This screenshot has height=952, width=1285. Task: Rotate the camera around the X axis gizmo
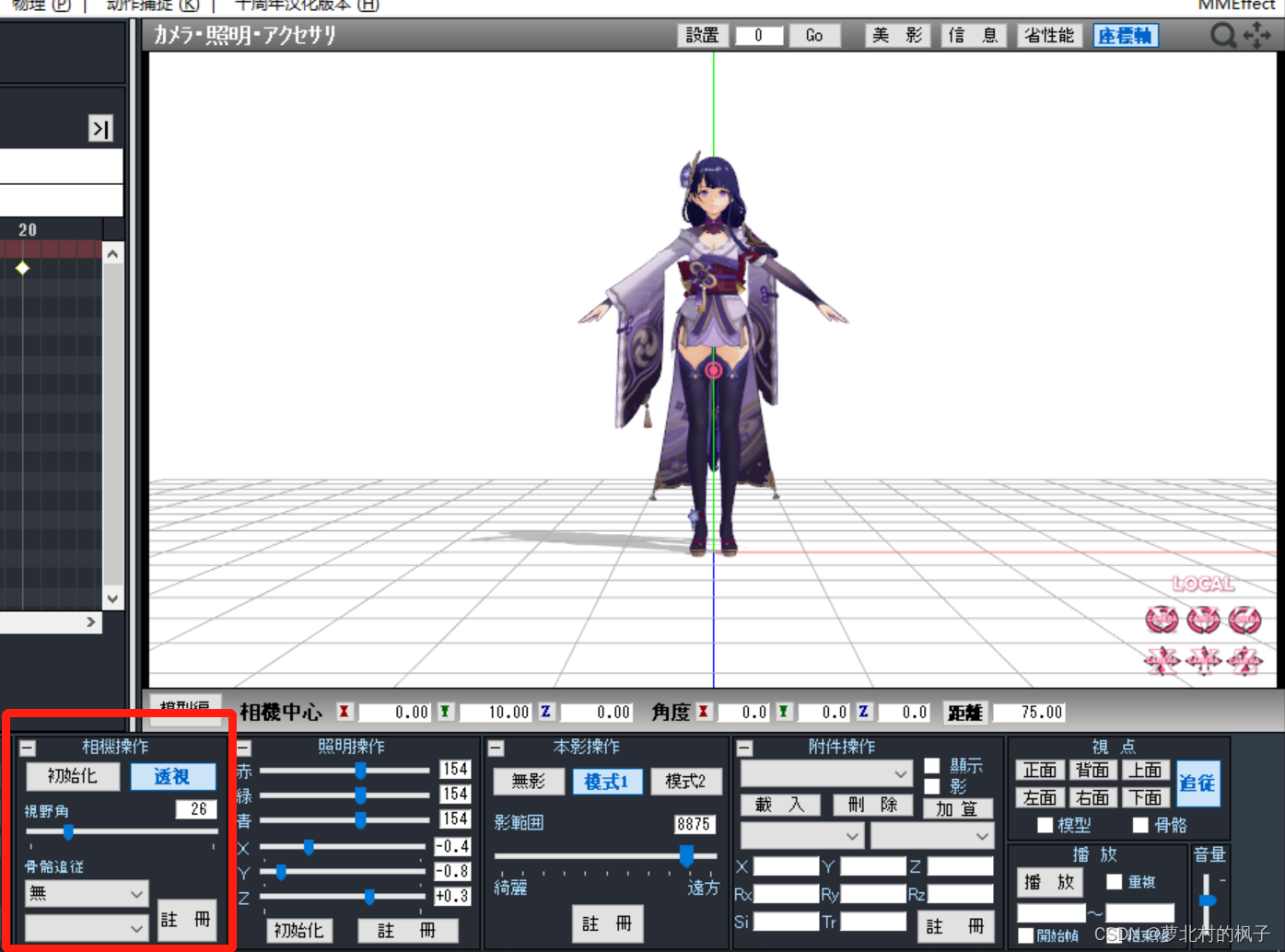pos(1162,620)
